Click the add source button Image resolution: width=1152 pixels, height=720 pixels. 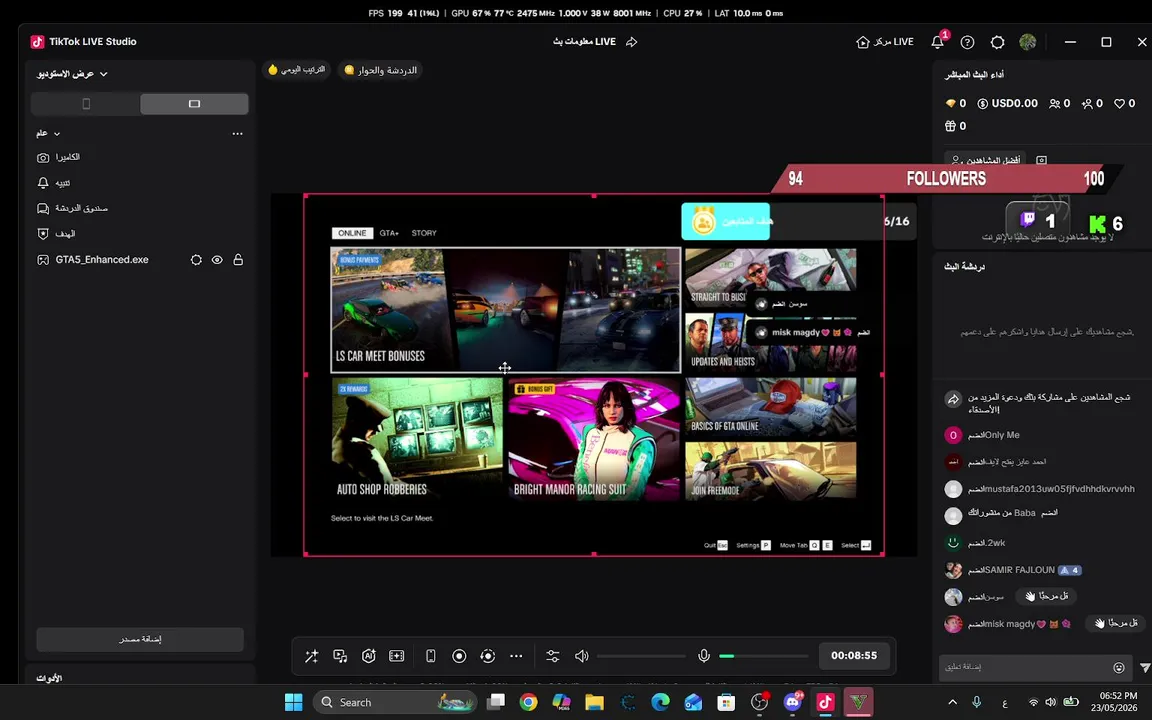pos(140,639)
